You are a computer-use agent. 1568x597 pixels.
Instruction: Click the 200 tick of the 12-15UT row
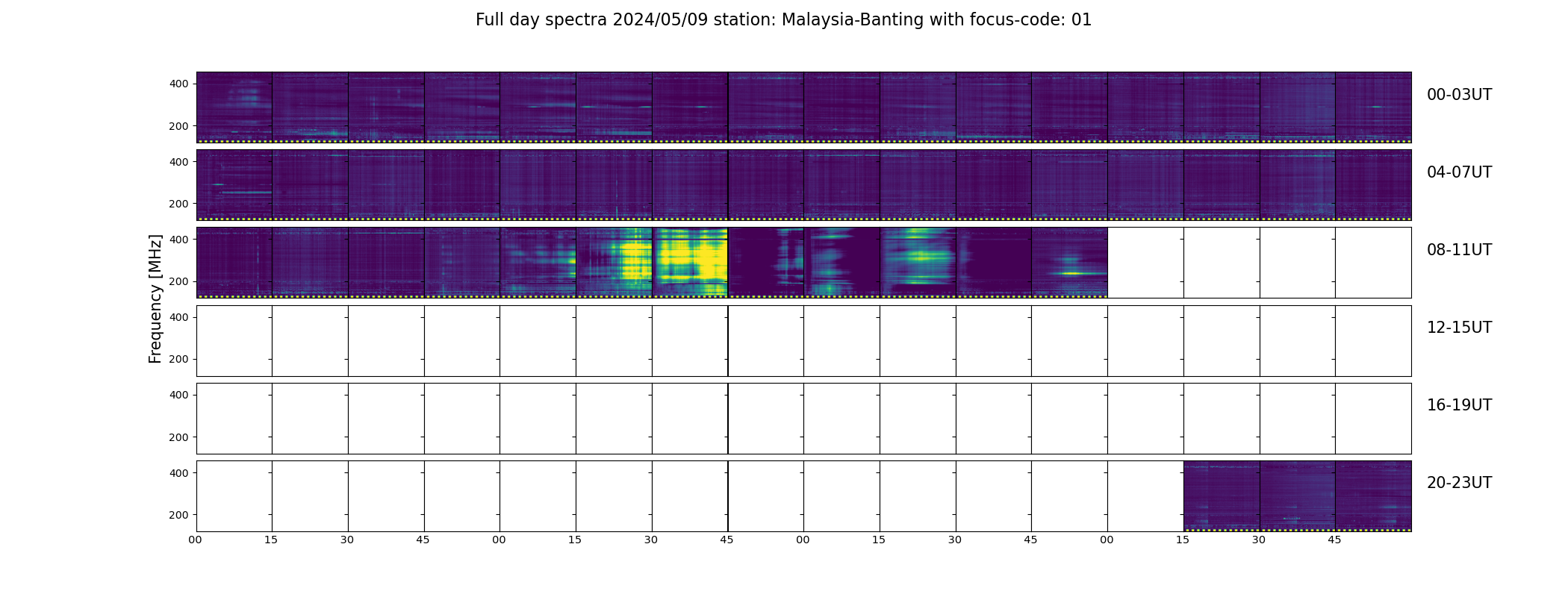point(179,359)
